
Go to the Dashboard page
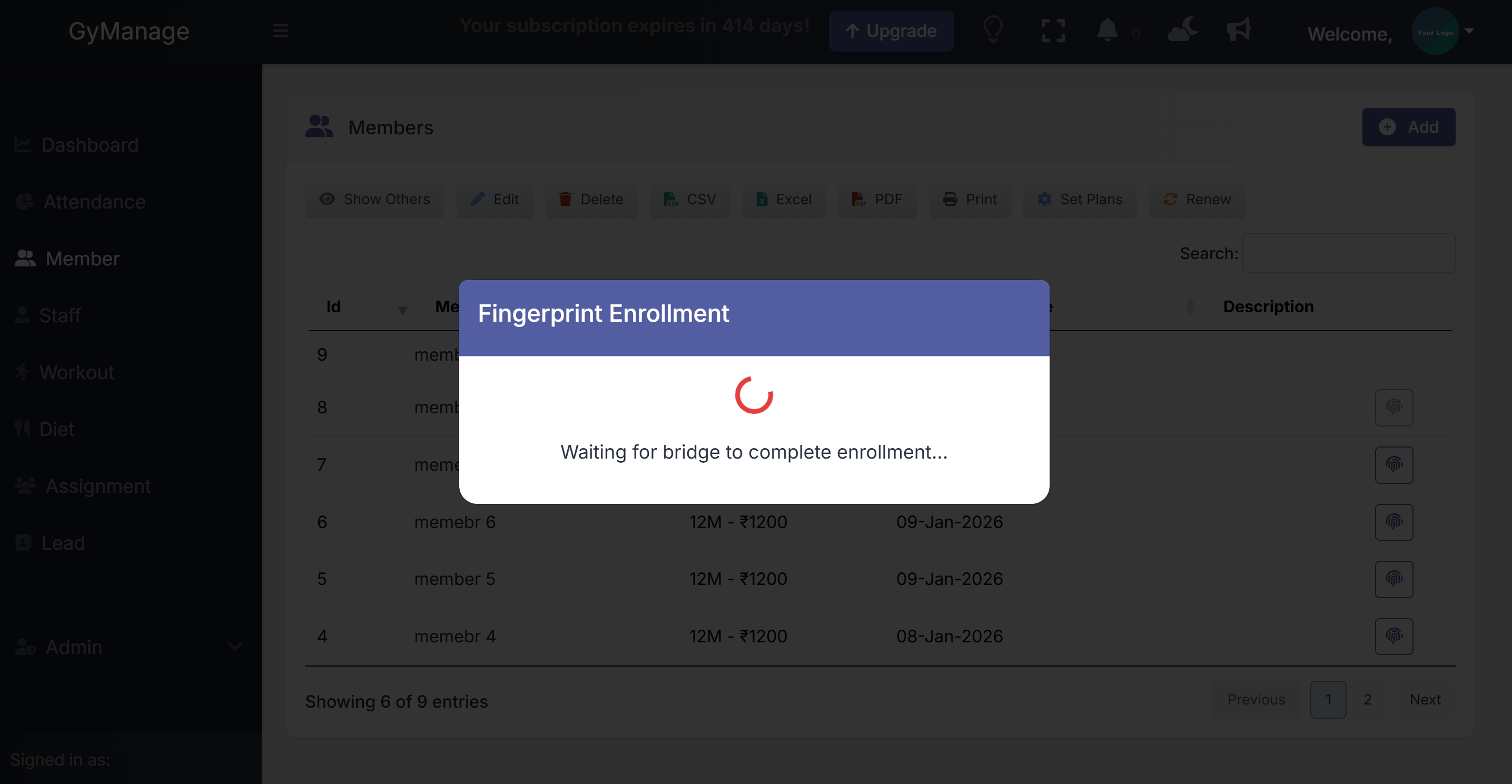[89, 144]
